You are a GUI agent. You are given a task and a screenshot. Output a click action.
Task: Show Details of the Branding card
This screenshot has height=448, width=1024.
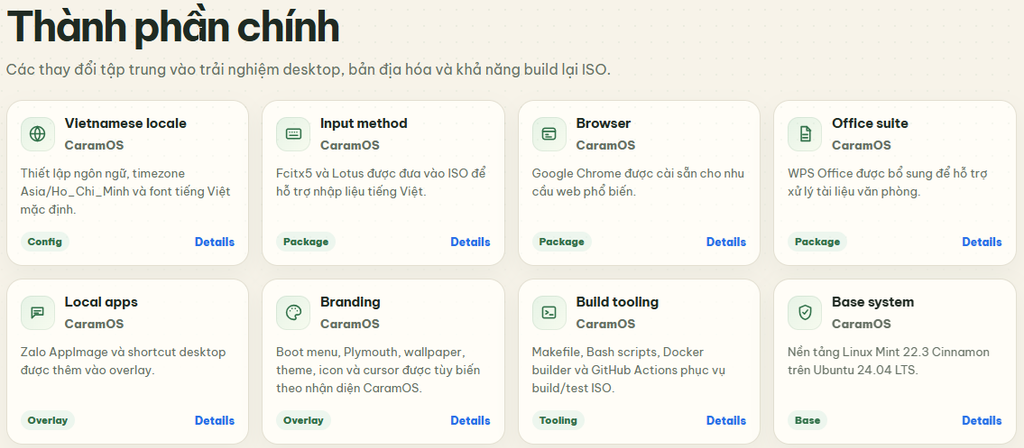pyautogui.click(x=470, y=421)
